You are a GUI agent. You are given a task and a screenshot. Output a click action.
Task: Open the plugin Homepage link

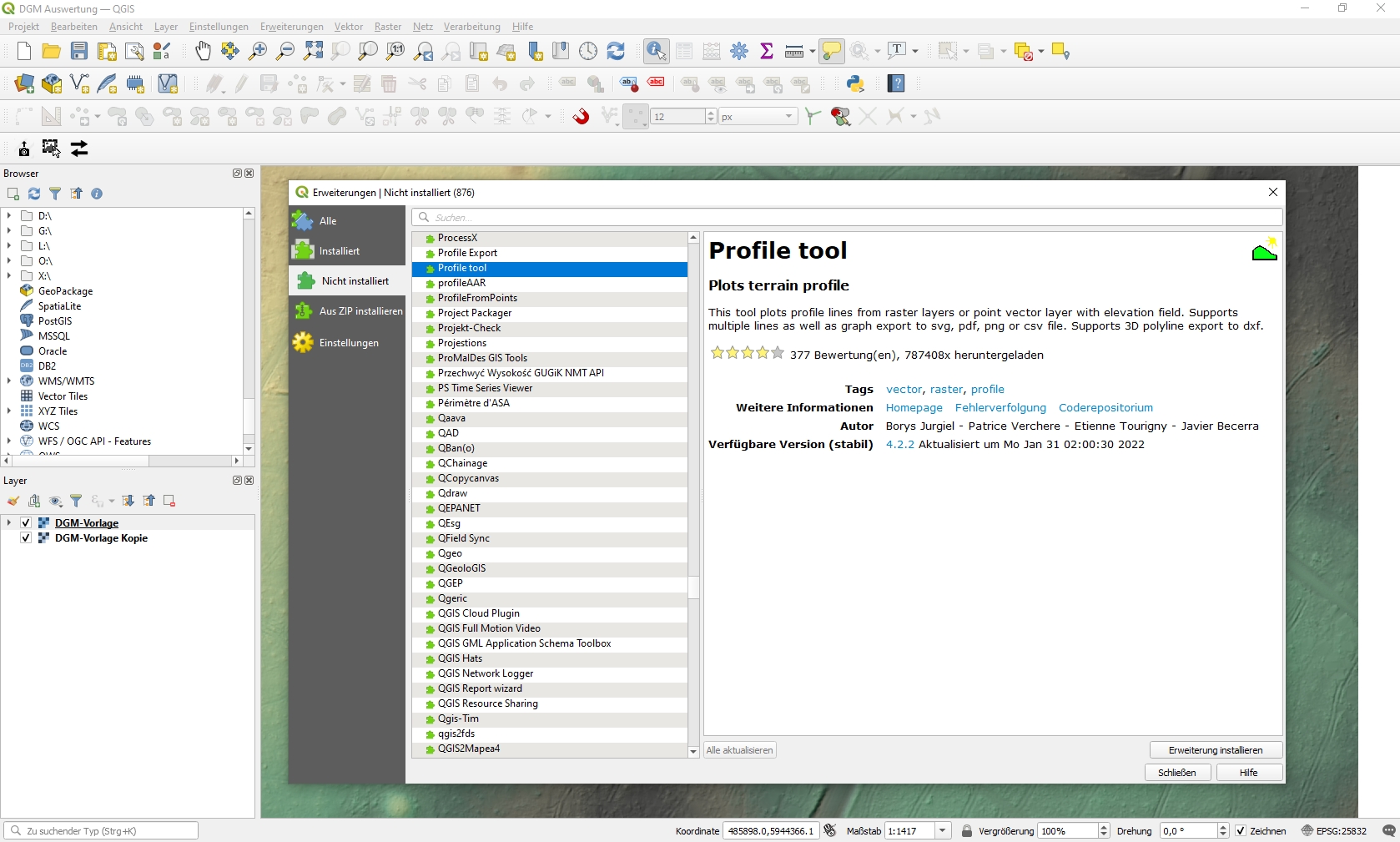tap(914, 408)
